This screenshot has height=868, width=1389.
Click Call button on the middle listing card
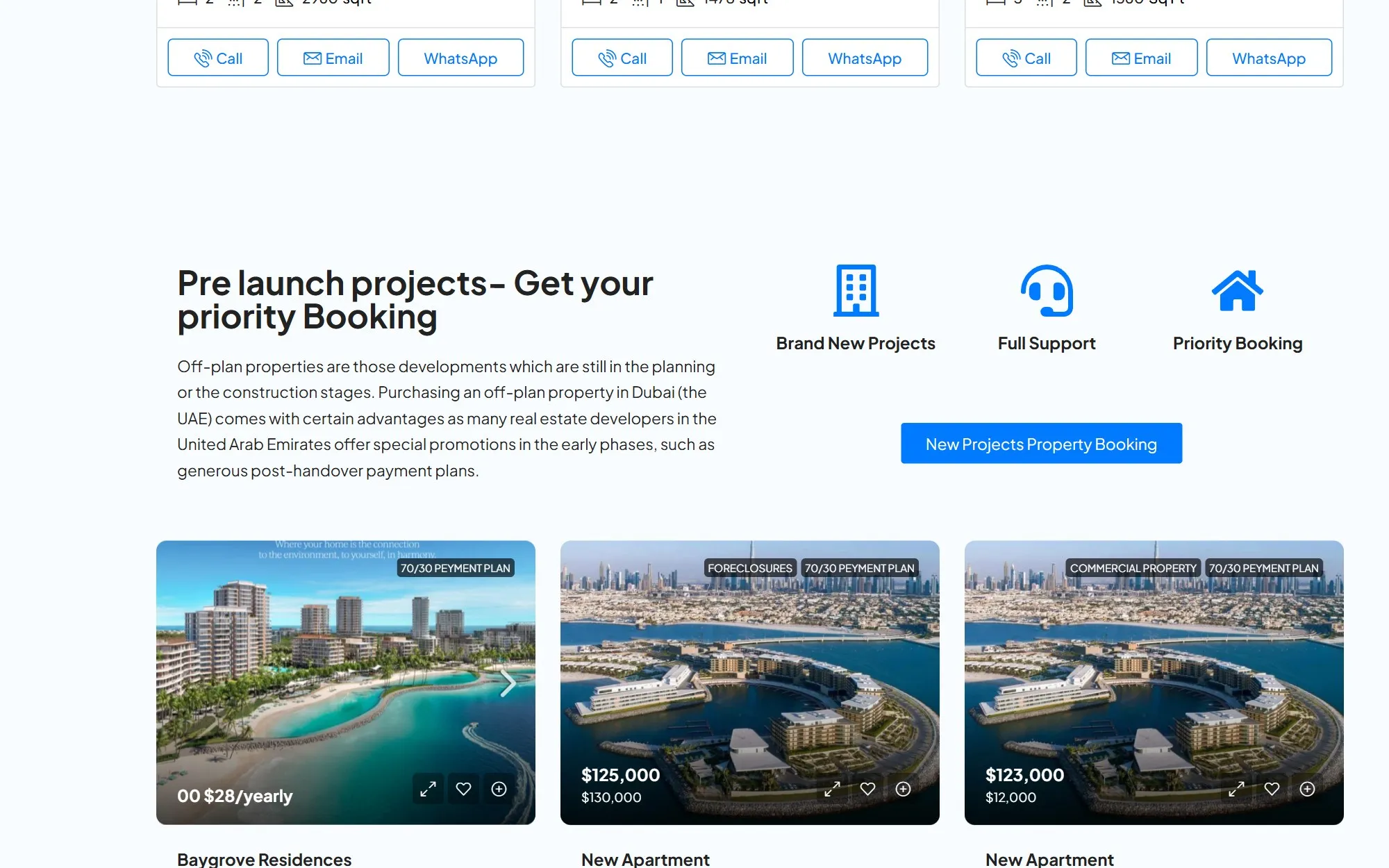[x=622, y=58]
